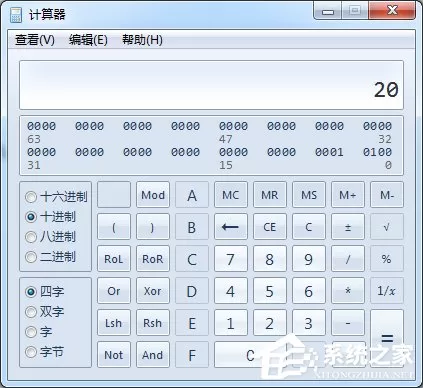The width and height of the screenshot is (423, 388).
Task: Click the MC memory clear button
Action: click(x=231, y=195)
